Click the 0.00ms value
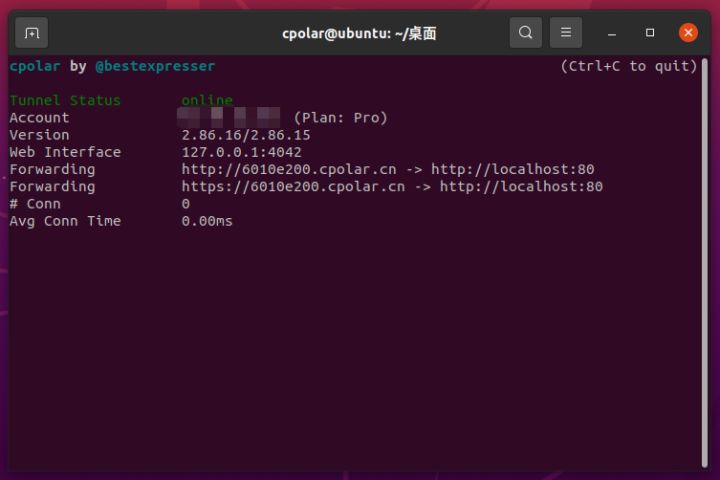 pyautogui.click(x=207, y=221)
